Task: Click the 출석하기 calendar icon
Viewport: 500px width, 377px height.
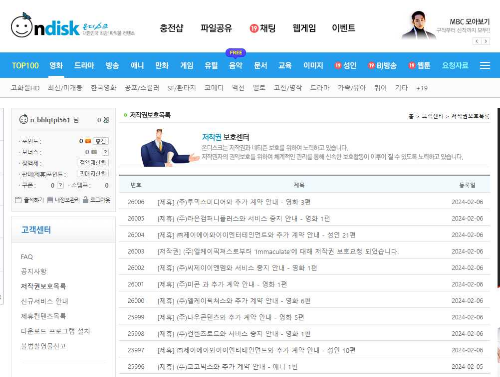Action: (x=18, y=200)
